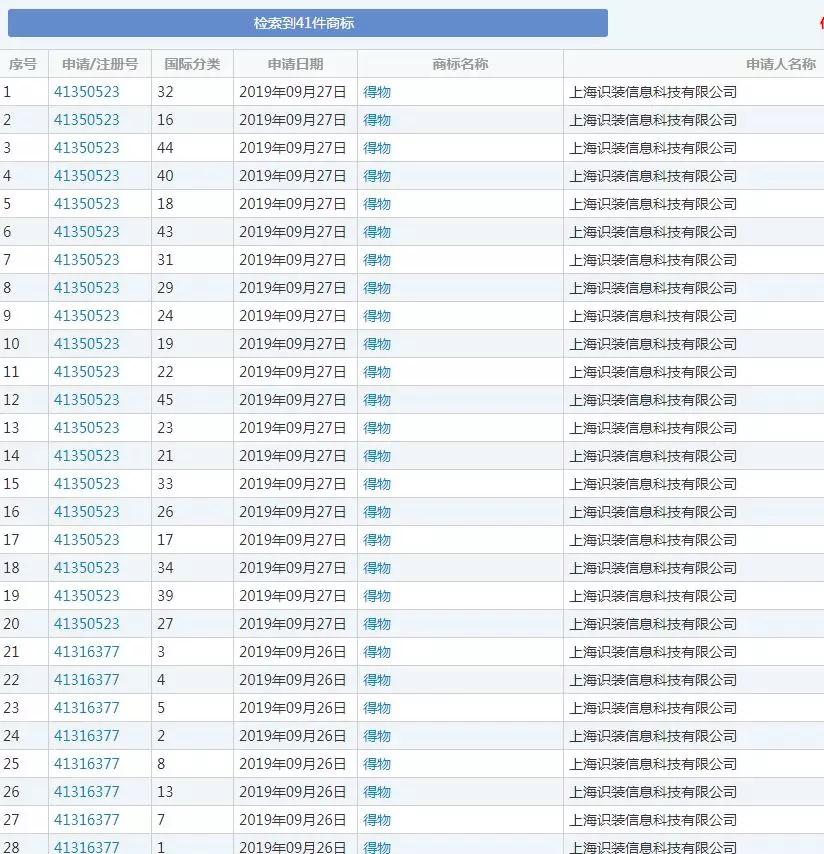The image size is (824, 854).
Task: Click the red icon at top right corner
Action: (x=820, y=23)
